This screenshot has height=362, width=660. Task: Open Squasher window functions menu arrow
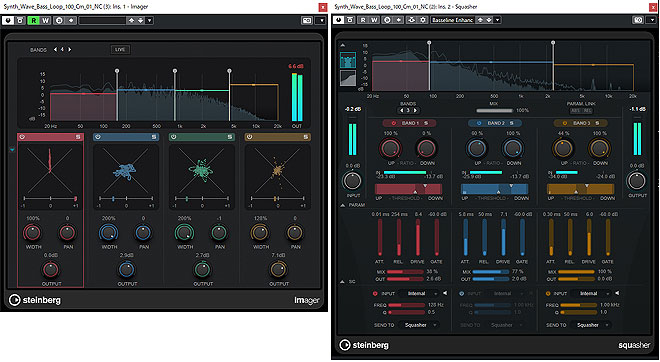pyautogui.click(x=653, y=20)
